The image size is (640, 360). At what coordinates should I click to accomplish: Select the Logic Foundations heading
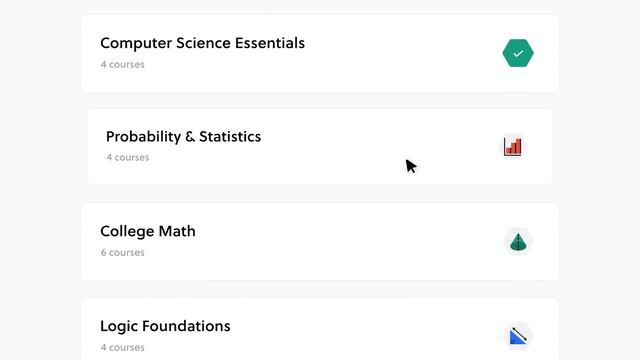point(165,326)
